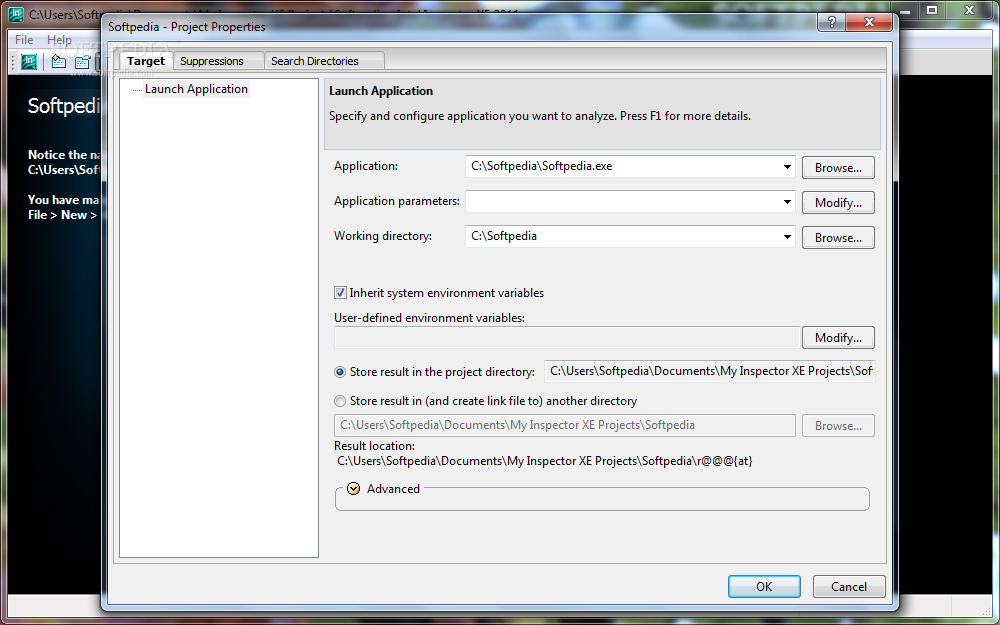Switch to the Target tab
The image size is (1000, 625).
pos(145,61)
